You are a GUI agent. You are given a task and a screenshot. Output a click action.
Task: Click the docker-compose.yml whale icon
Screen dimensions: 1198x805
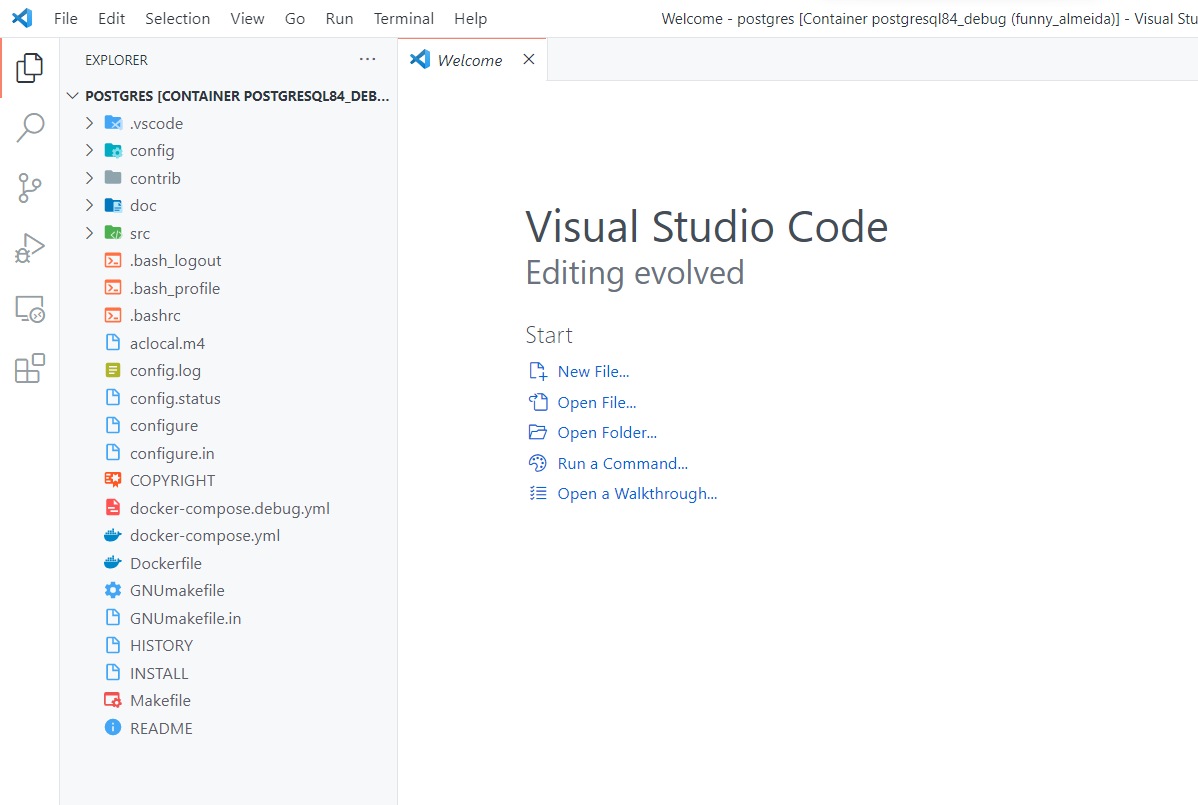coord(113,535)
